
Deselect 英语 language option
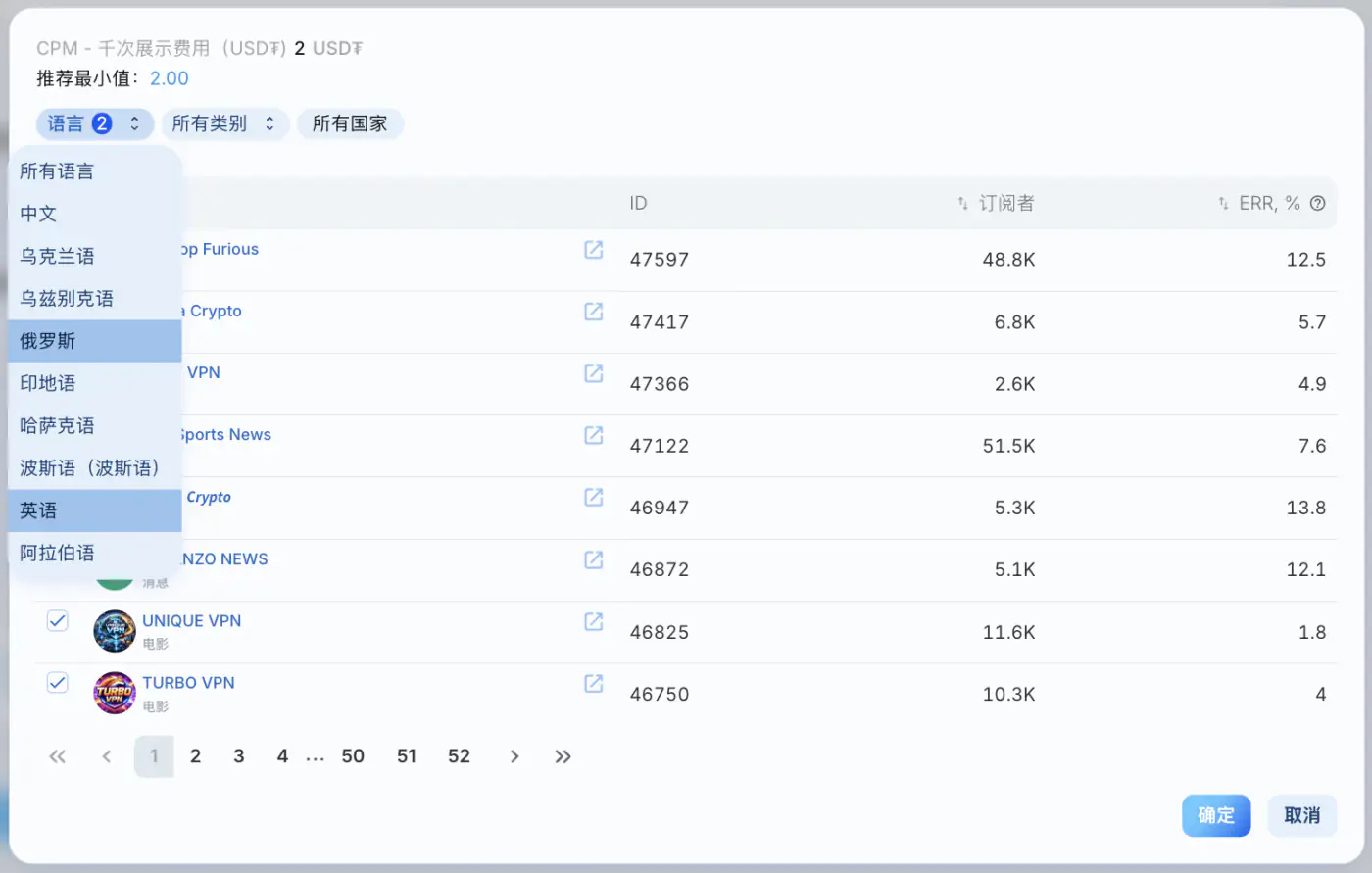point(95,510)
